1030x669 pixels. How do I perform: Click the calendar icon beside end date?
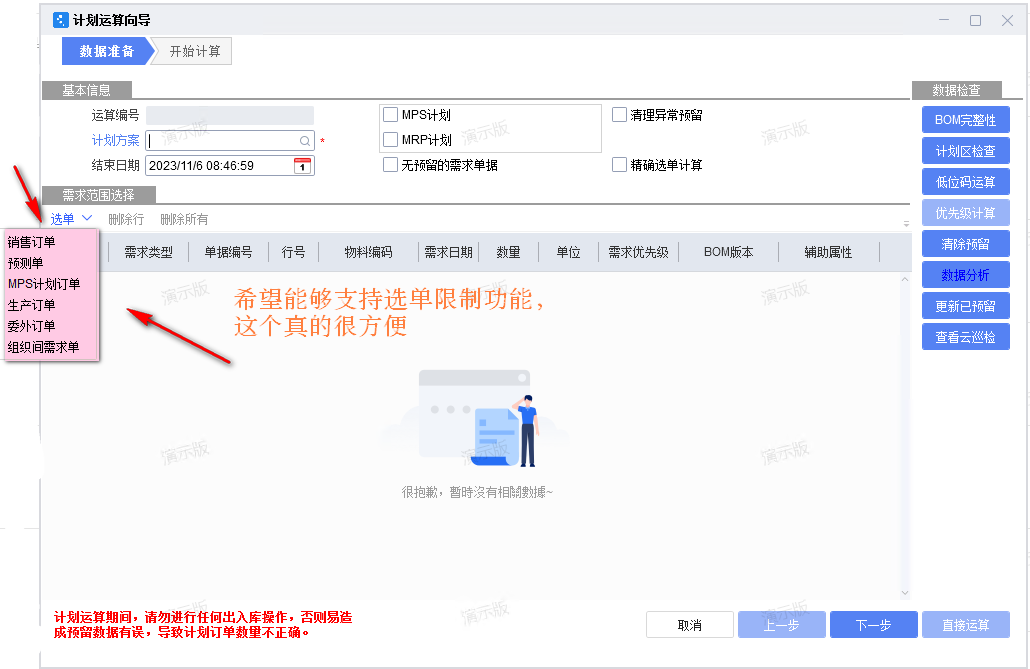[302, 166]
